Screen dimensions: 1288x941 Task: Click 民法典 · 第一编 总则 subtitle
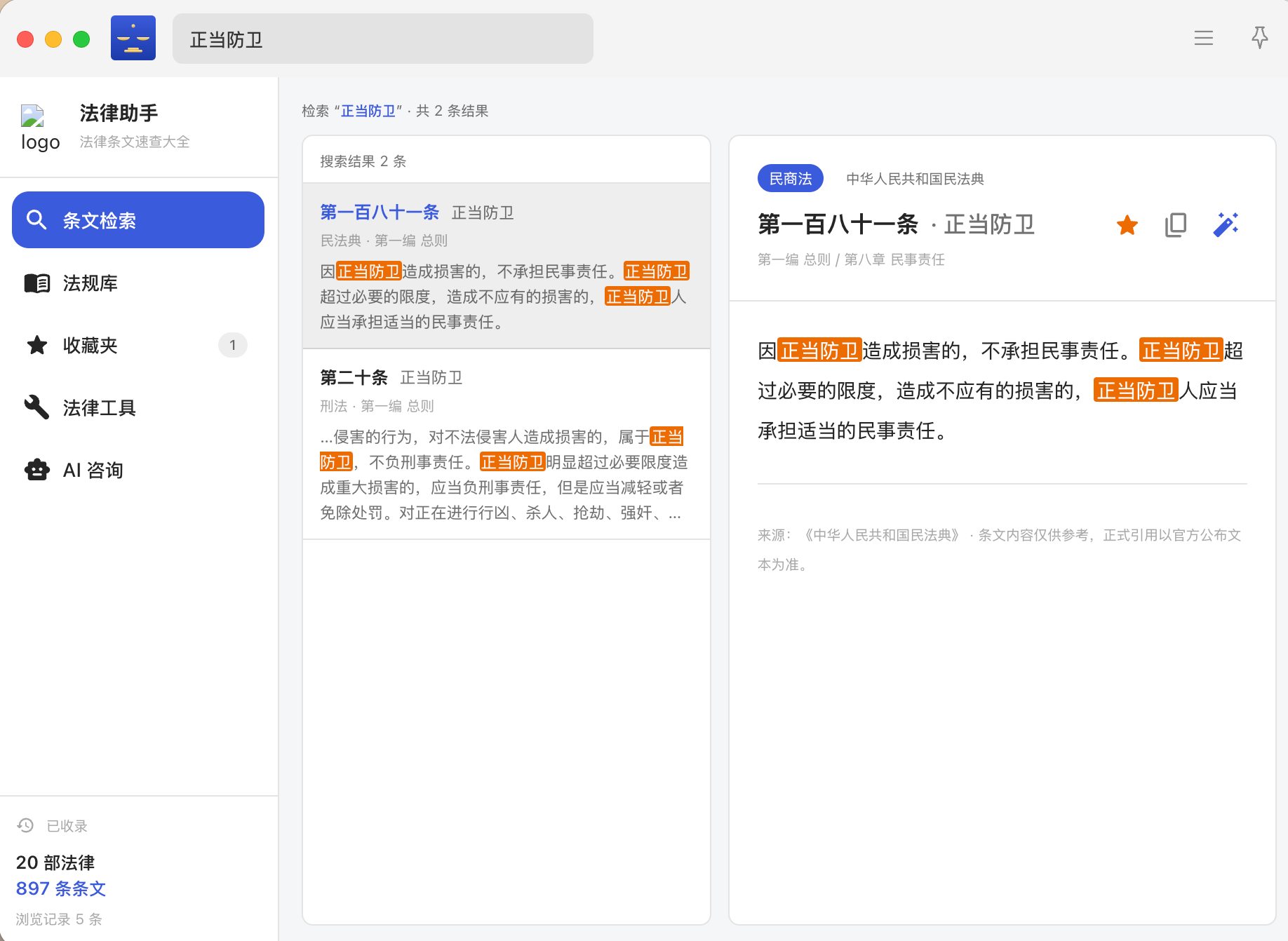click(x=384, y=241)
